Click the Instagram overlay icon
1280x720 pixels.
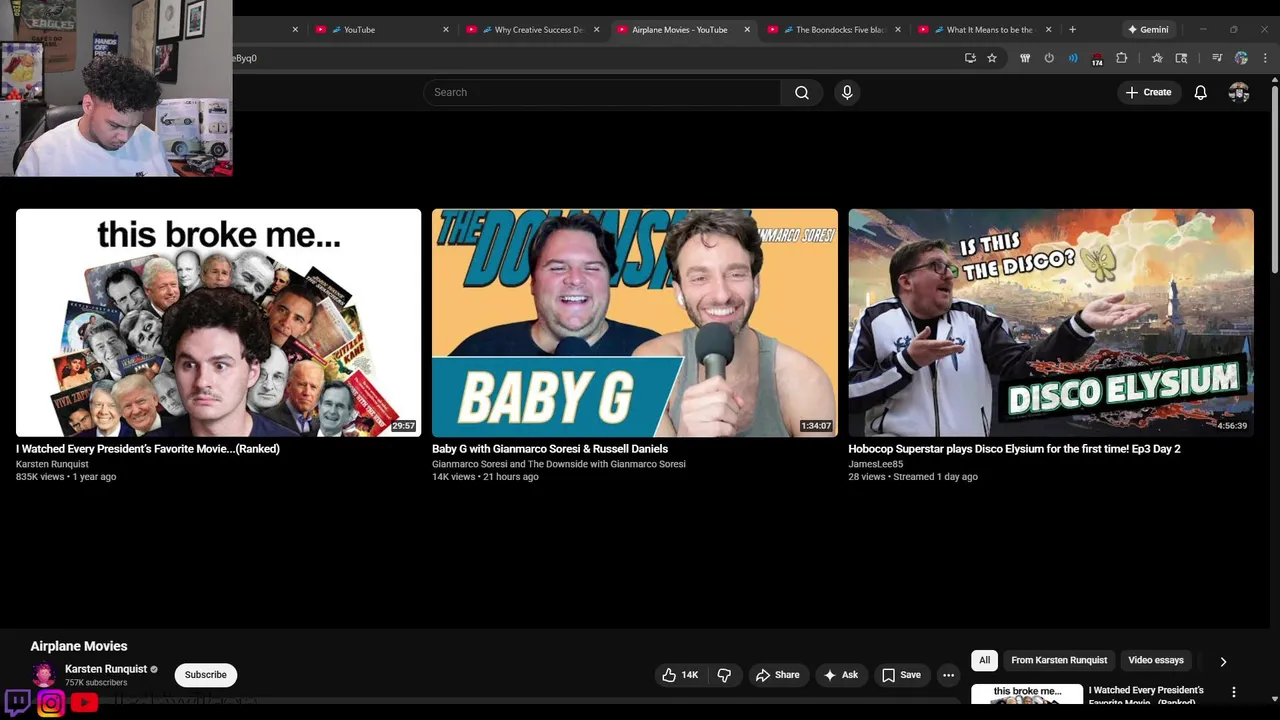51,703
